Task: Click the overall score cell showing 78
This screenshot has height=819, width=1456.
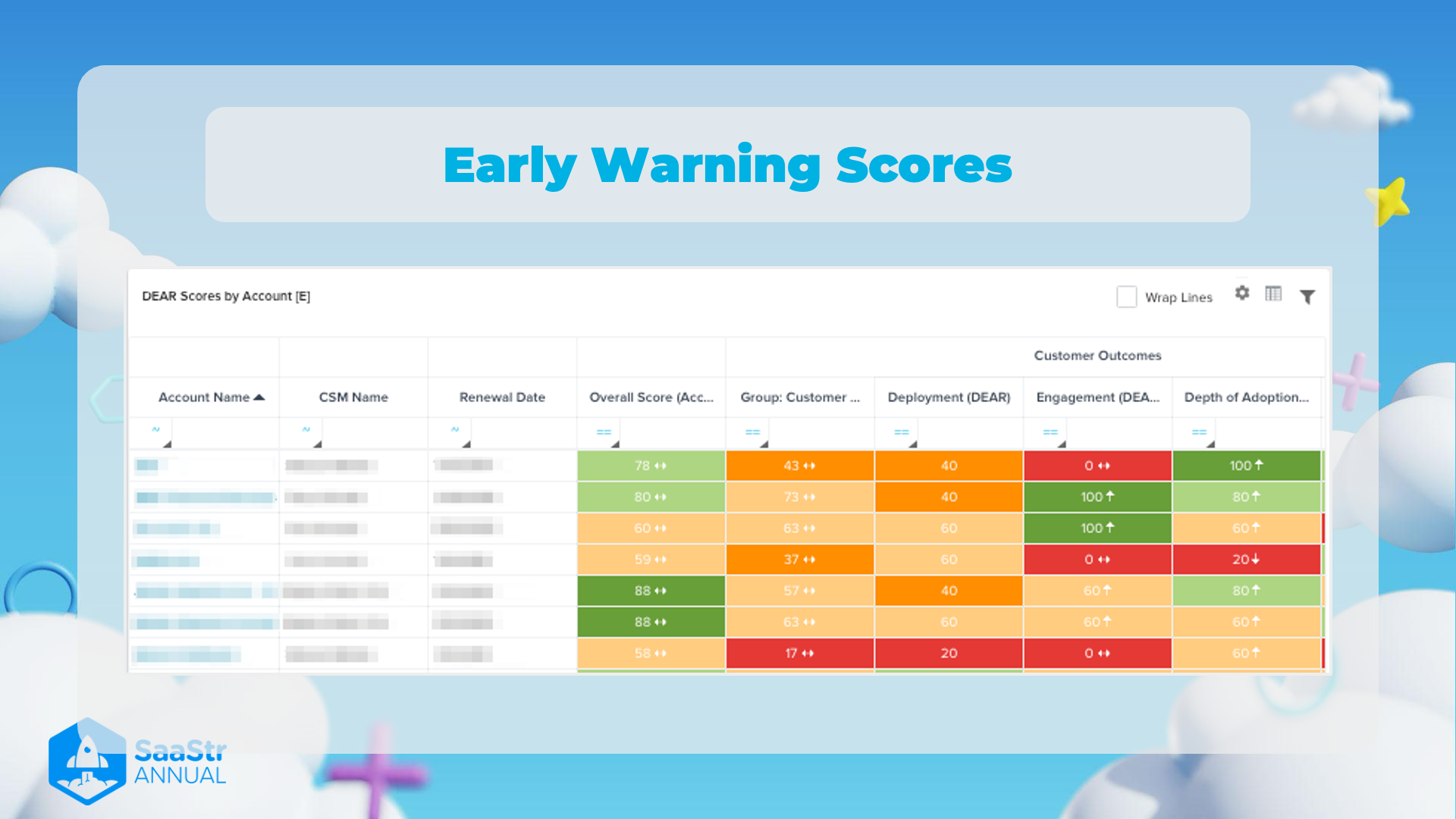Action: tap(651, 466)
